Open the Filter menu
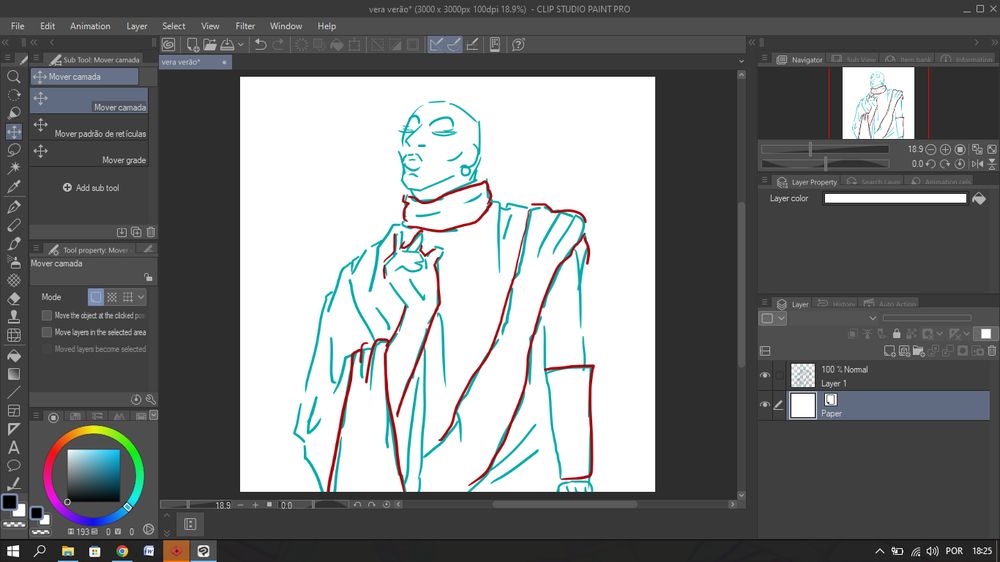 click(245, 26)
